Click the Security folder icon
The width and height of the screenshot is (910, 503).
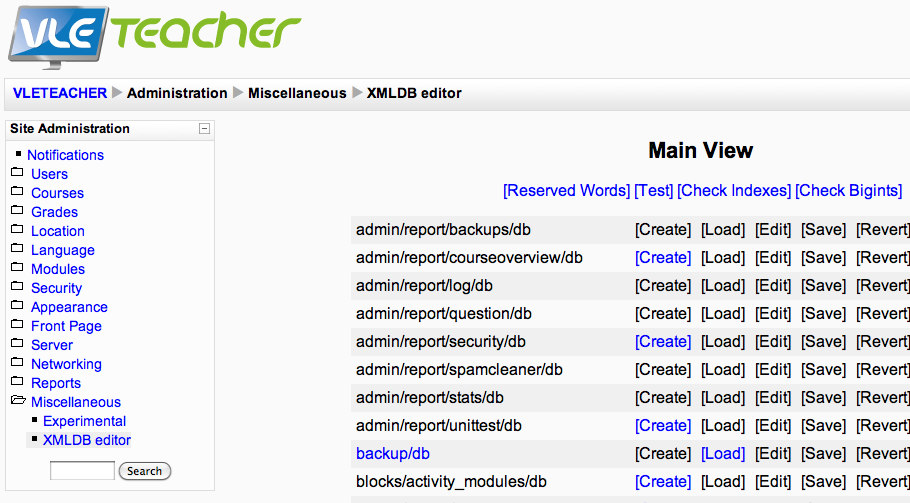tap(17, 287)
